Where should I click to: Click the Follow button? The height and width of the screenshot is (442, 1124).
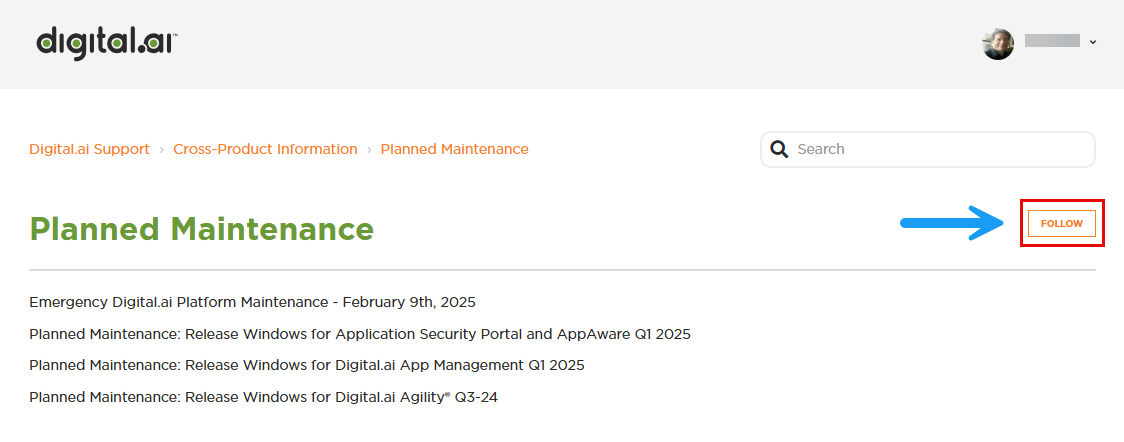(x=1062, y=224)
